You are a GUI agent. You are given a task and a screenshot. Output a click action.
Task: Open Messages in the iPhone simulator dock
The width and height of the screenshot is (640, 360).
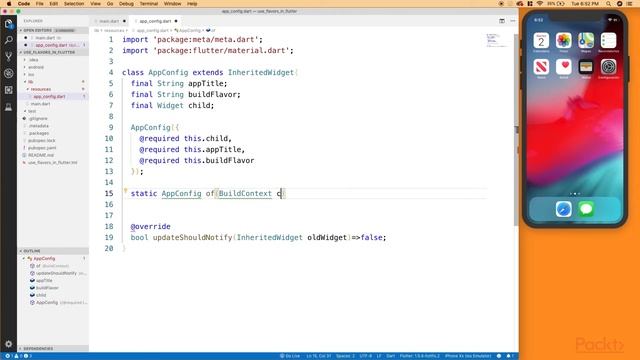point(586,209)
